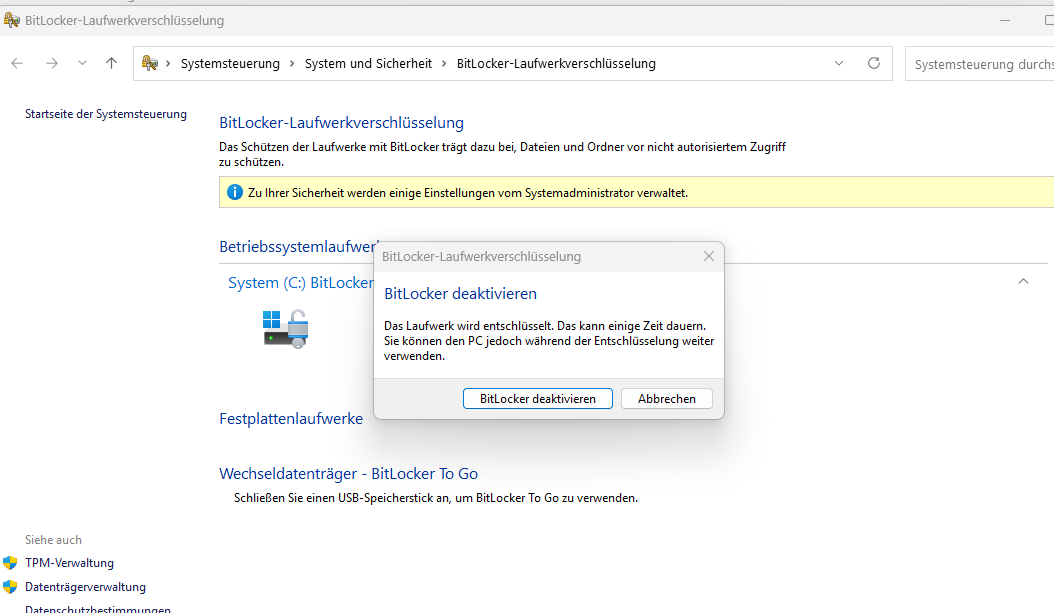Screen dimensions: 1054x613
Task: Click the System (C:) BitLocker drive heading
Action: (300, 283)
